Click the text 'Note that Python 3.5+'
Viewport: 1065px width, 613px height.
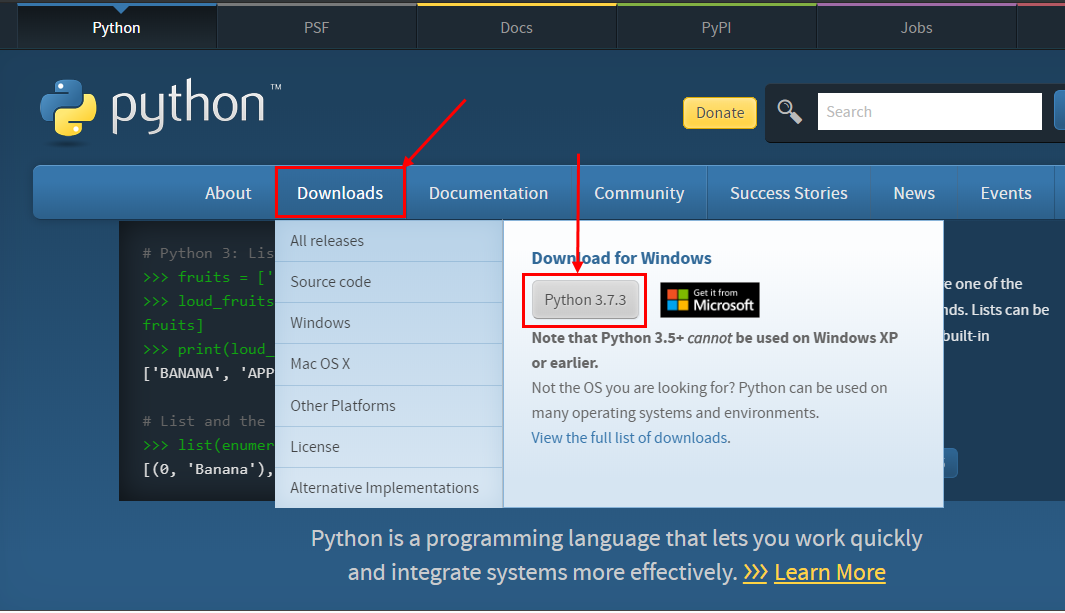coord(608,338)
